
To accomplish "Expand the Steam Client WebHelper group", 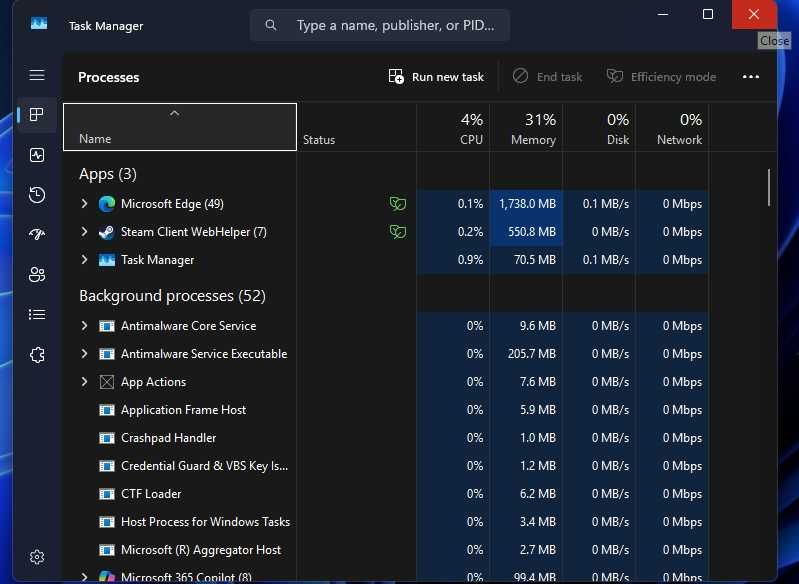I will coord(84,232).
